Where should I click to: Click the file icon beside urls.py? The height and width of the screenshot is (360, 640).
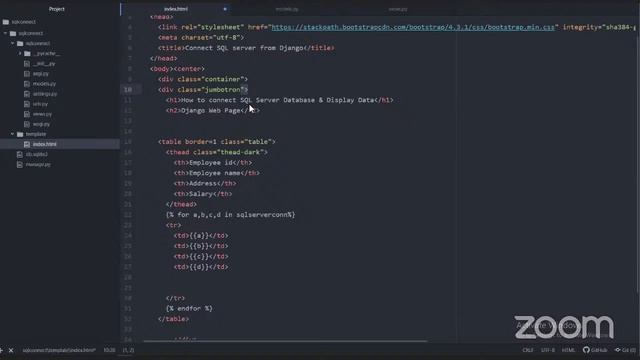click(27, 104)
